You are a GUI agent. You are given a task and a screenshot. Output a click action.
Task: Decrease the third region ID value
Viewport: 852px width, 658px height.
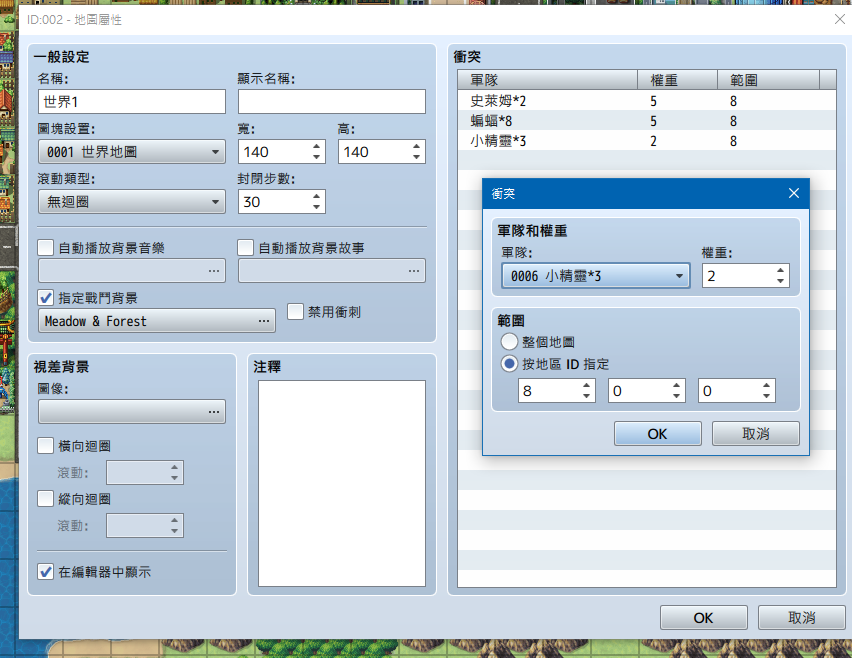tap(766, 396)
